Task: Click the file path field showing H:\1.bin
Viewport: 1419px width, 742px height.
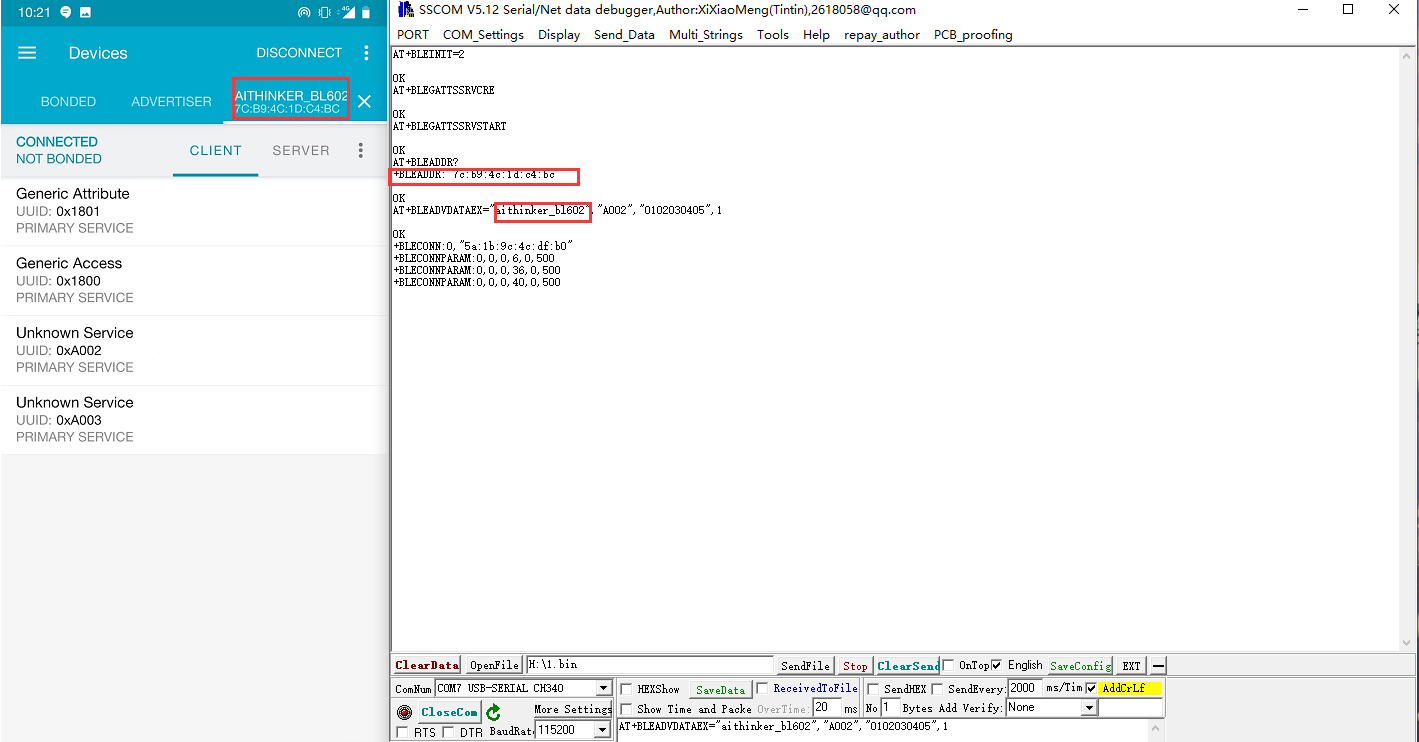Action: (x=650, y=665)
